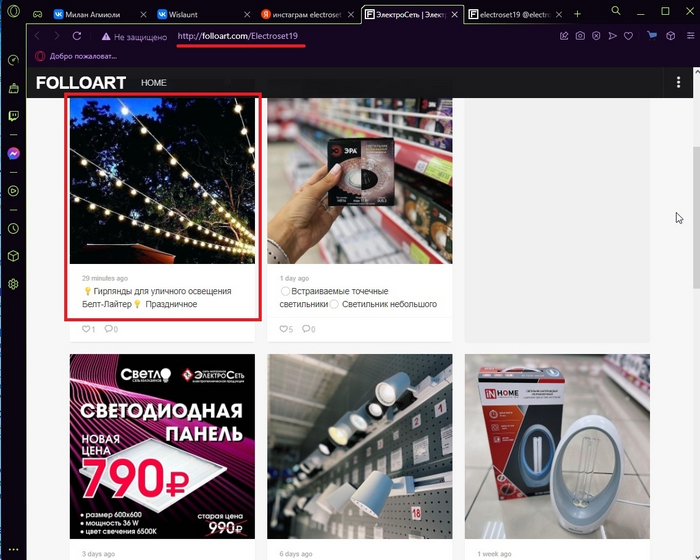700x560 pixels.
Task: Click the 1 week ago timestamp
Action: click(x=494, y=554)
